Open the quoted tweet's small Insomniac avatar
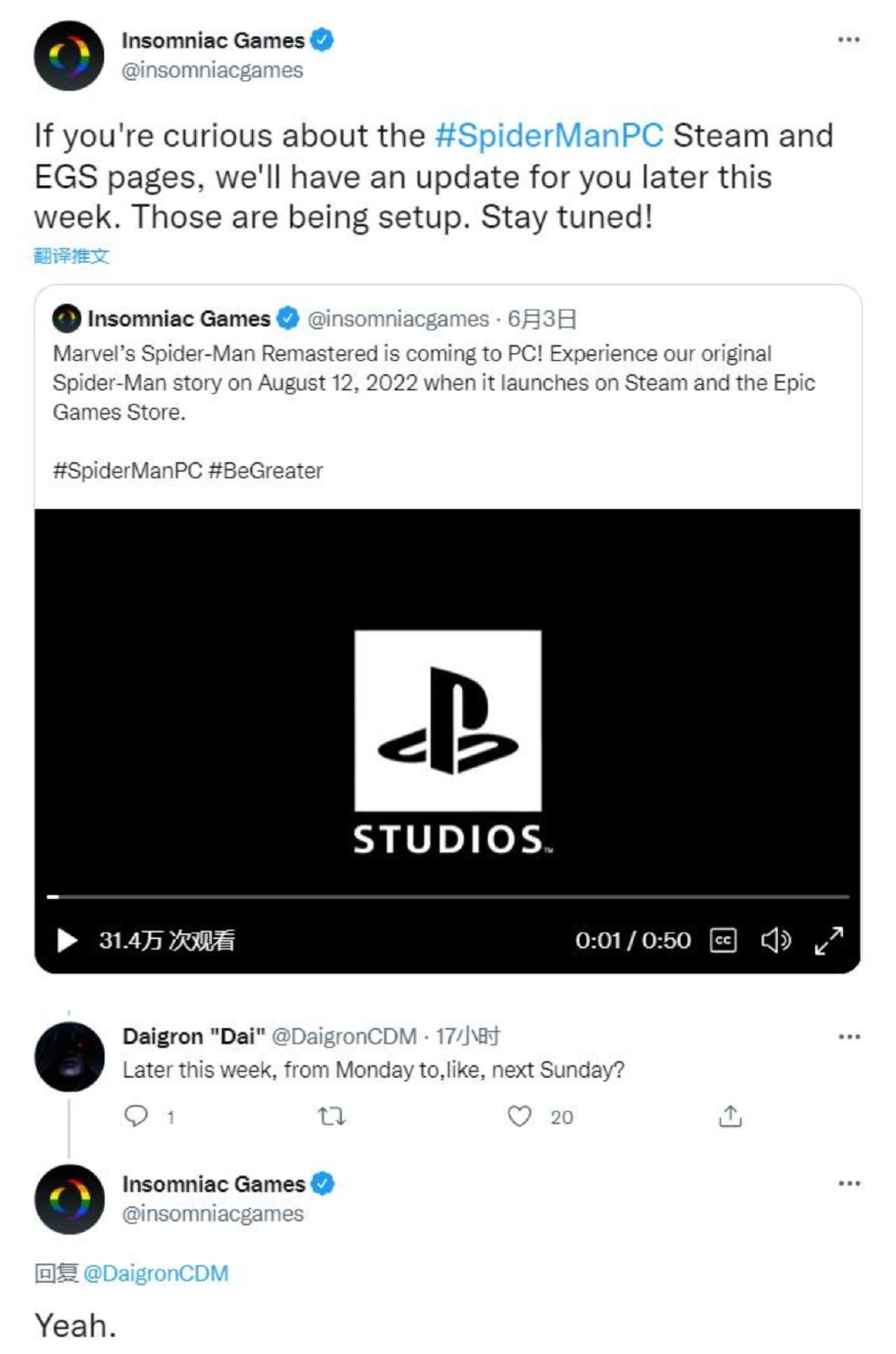 pos(66,319)
